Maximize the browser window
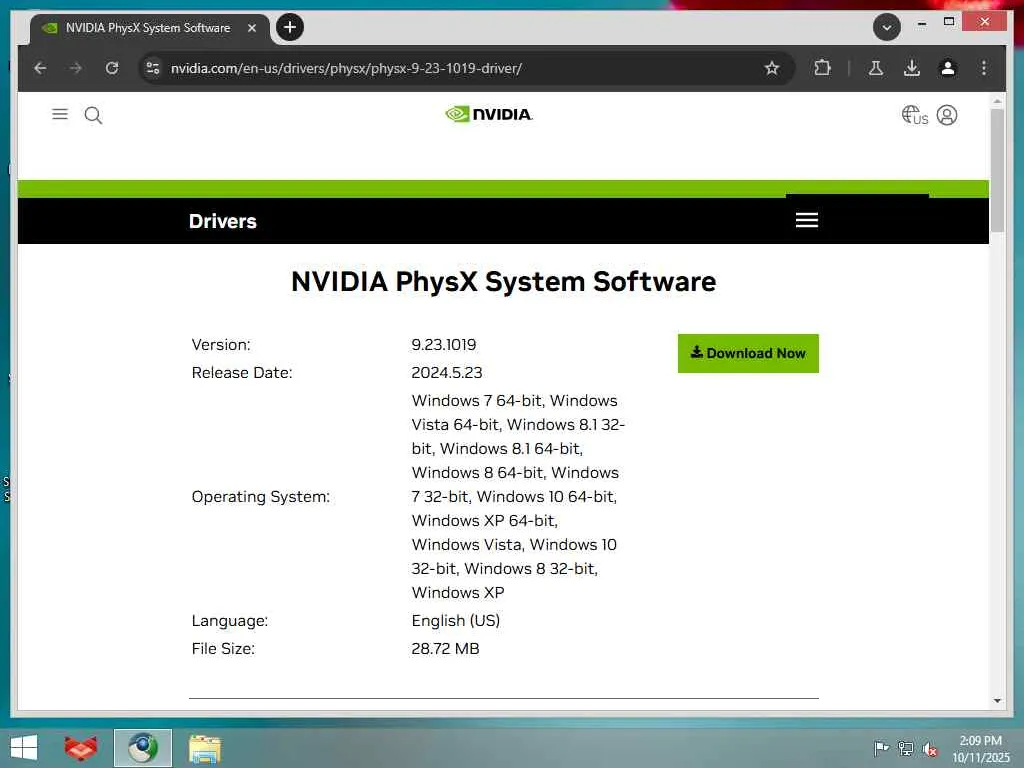This screenshot has width=1024, height=768. click(949, 22)
